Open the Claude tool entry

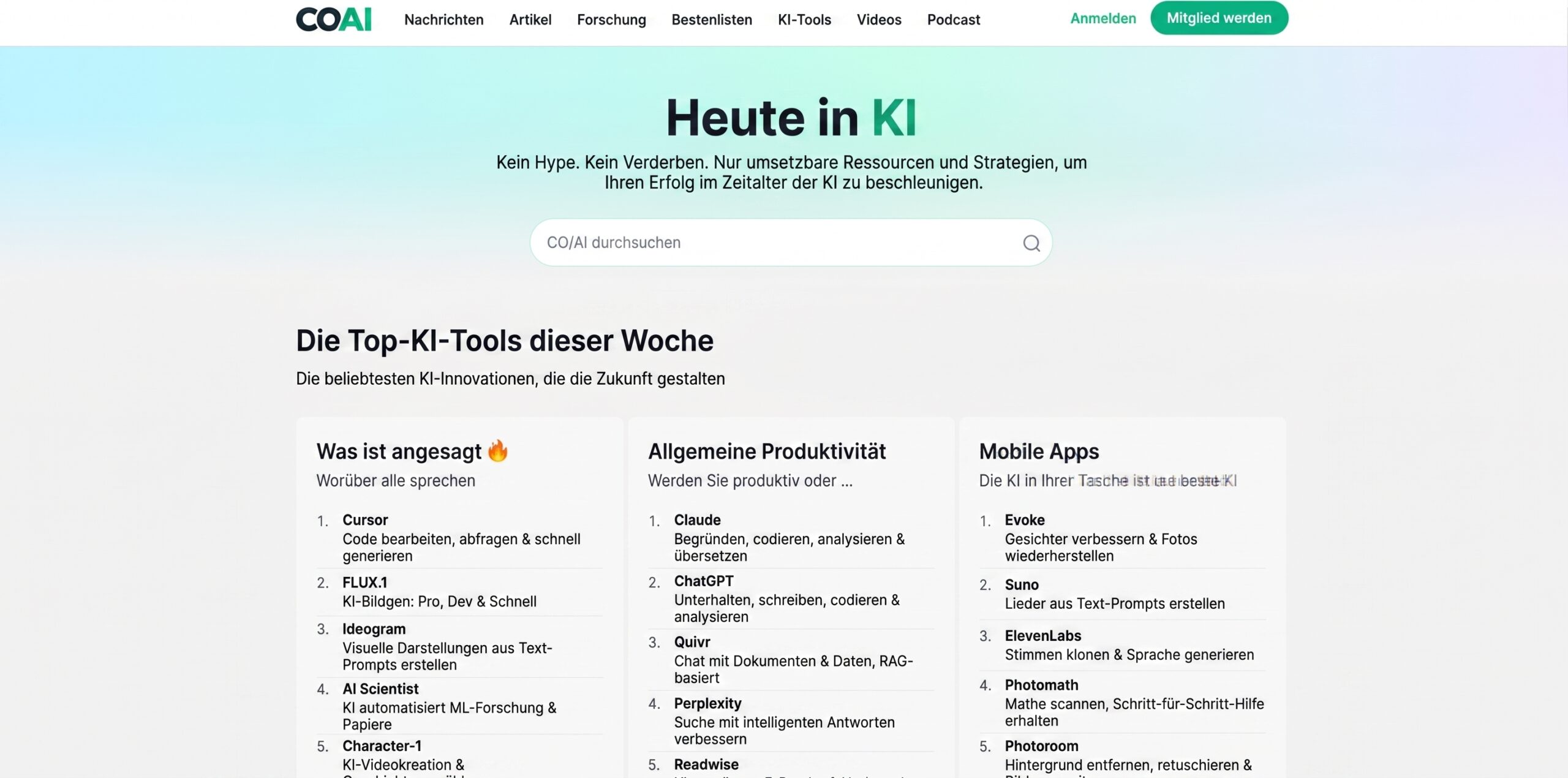point(697,520)
